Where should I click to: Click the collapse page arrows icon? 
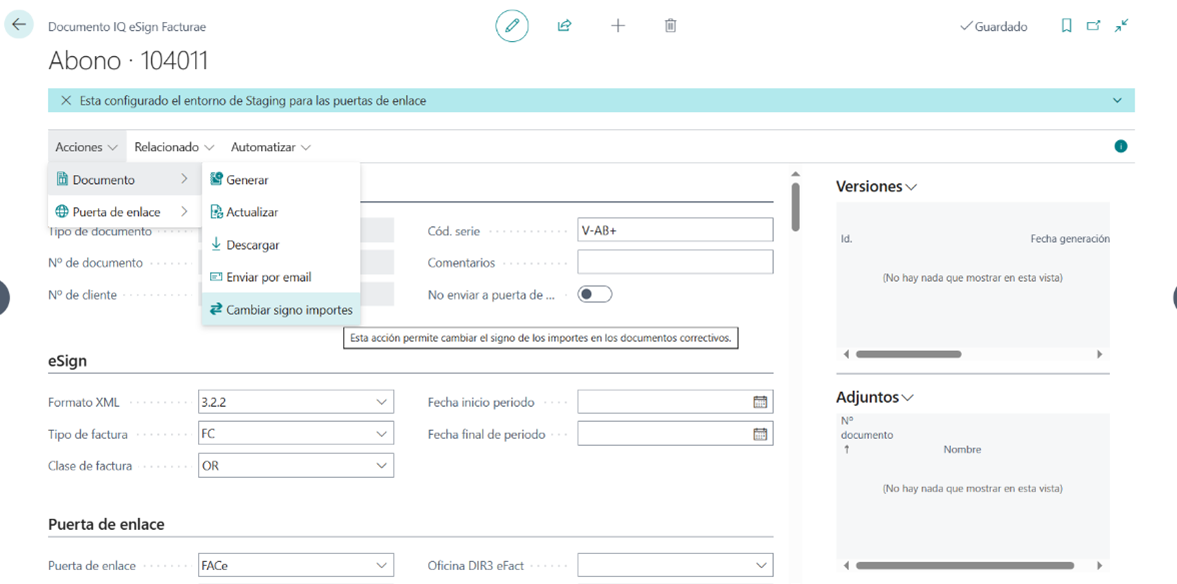point(1122,26)
